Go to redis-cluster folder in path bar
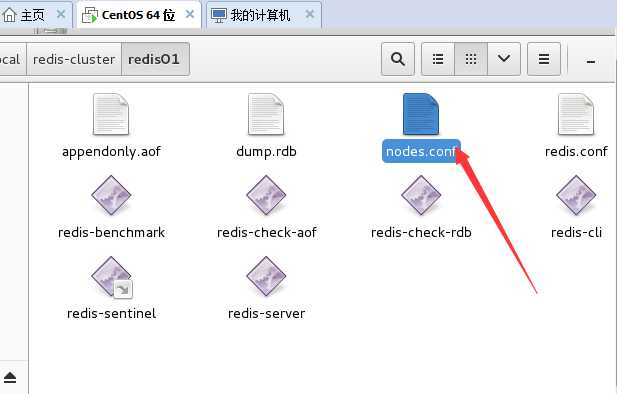This screenshot has width=617, height=394. (74, 59)
